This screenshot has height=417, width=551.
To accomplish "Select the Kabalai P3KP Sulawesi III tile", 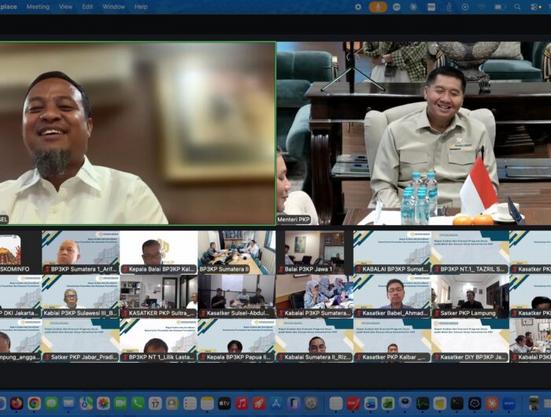I will click(x=80, y=296).
